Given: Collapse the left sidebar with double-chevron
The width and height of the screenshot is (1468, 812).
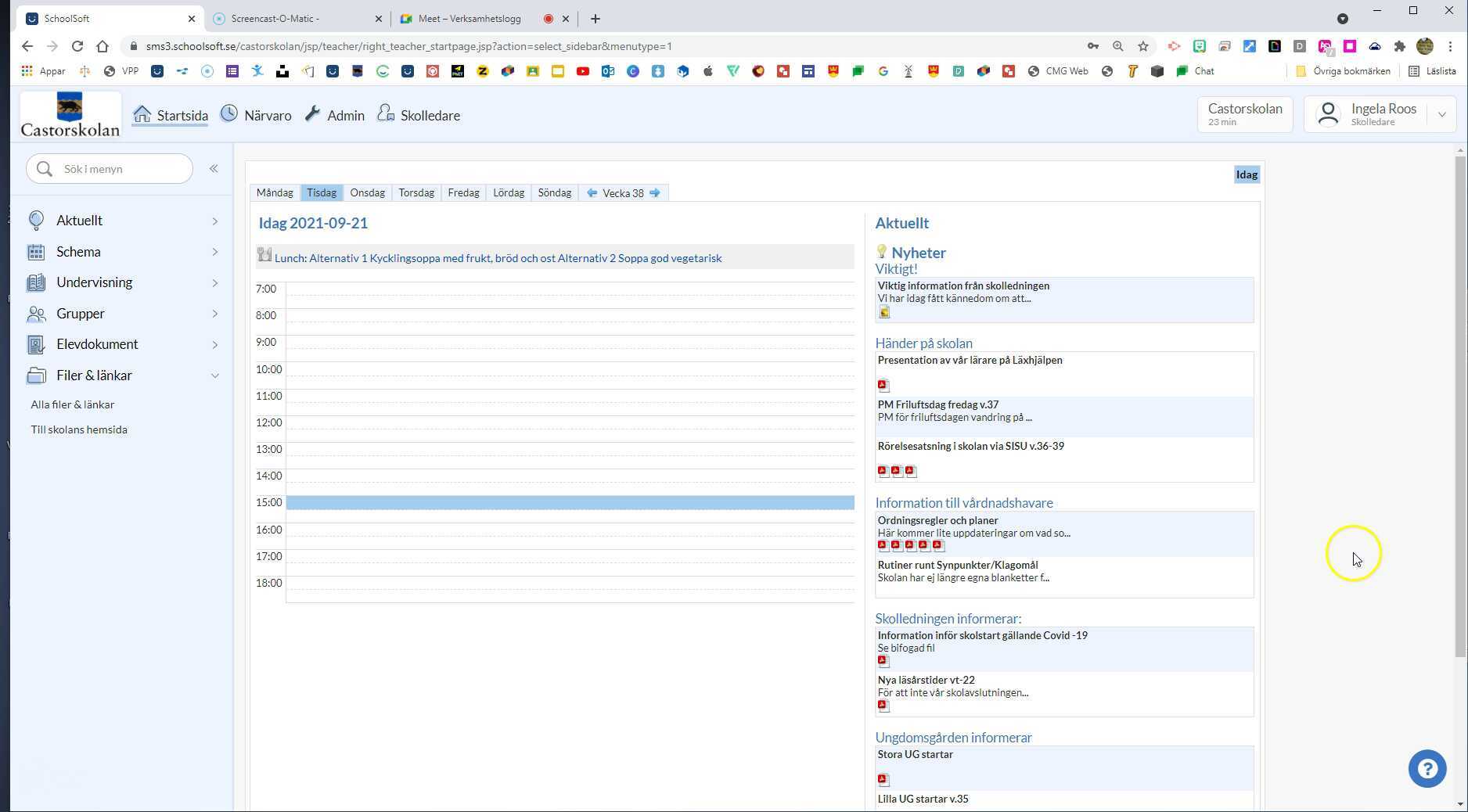Looking at the screenshot, I should (x=214, y=168).
